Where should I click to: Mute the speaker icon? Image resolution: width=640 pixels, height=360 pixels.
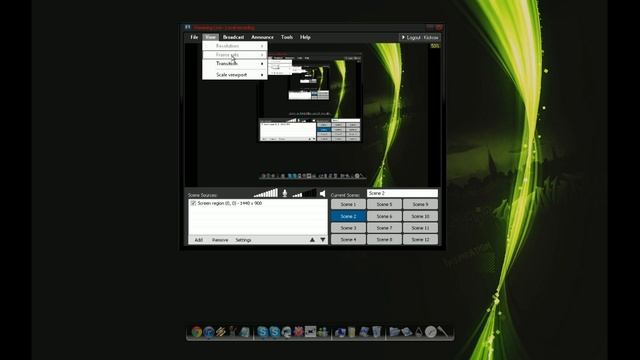pos(322,193)
